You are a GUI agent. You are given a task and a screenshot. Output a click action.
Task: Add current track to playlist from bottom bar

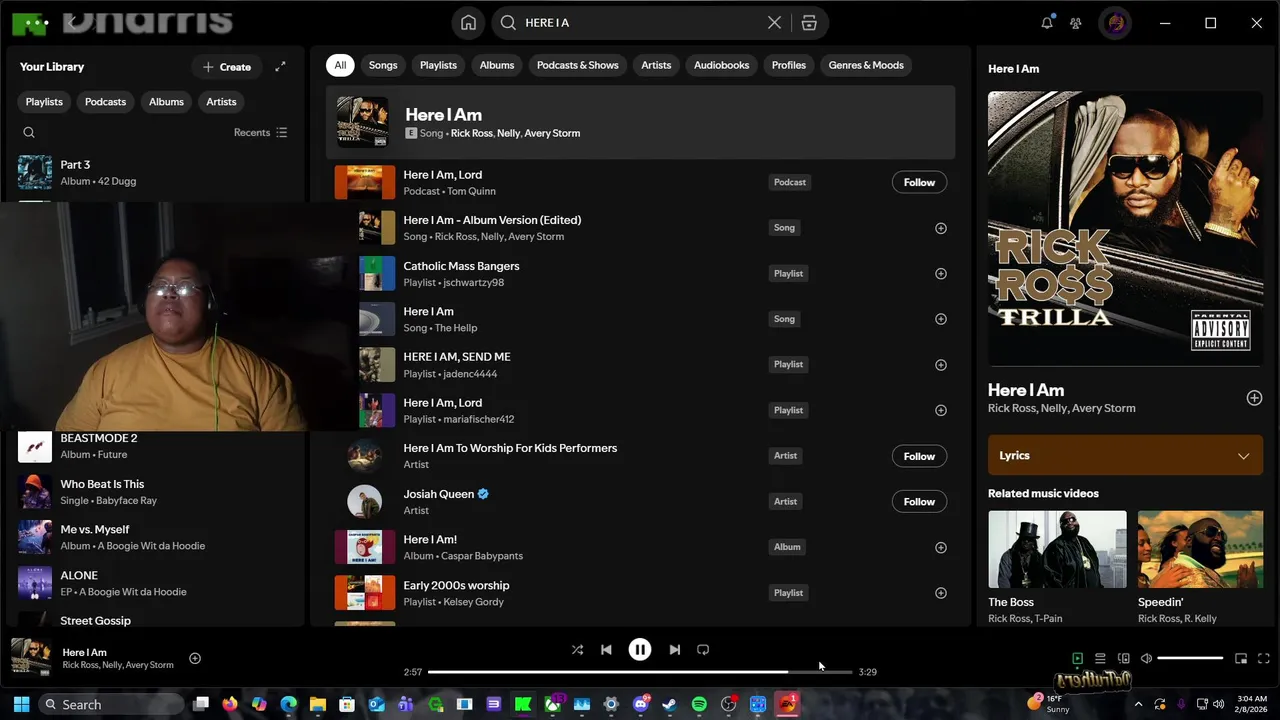(x=195, y=658)
